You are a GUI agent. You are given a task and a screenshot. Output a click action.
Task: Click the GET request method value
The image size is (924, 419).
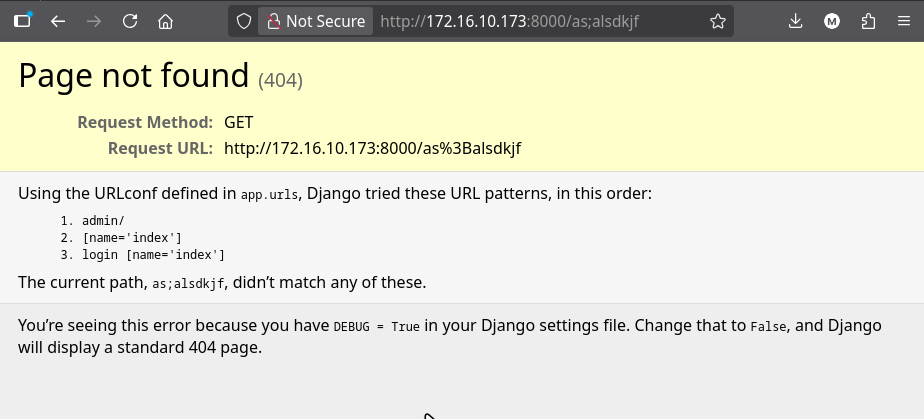pos(239,122)
